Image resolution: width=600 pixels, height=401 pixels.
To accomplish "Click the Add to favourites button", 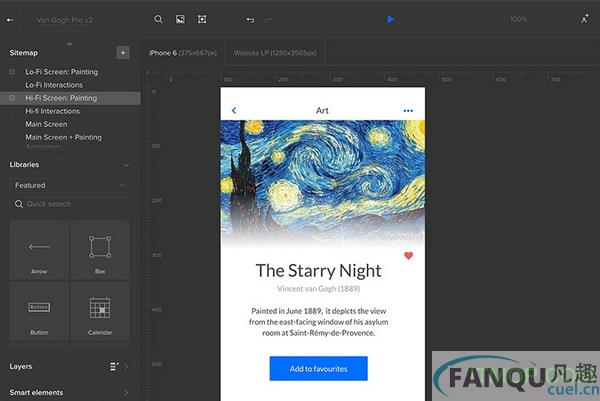I will pyautogui.click(x=318, y=368).
